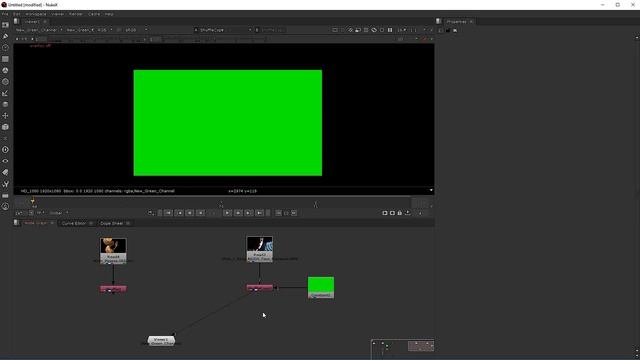
Task: Go to the first frame
Action: point(169,213)
